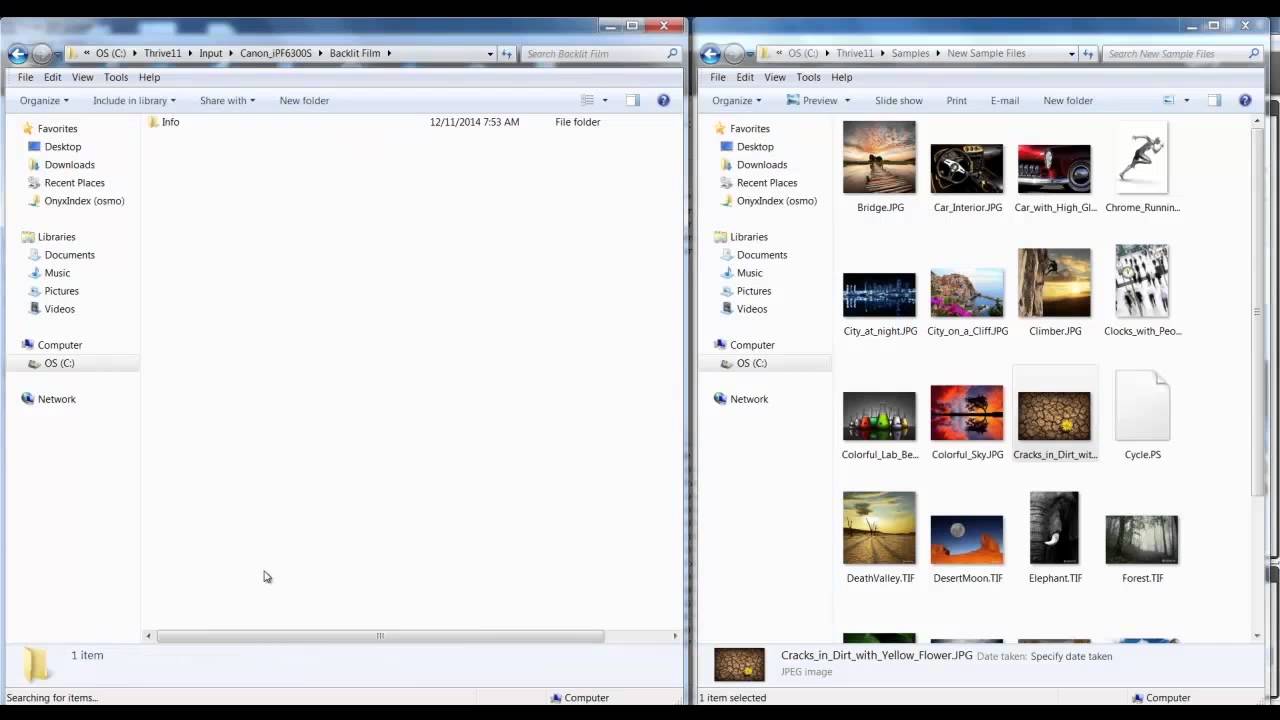Open Share with dropdown
The width and height of the screenshot is (1280, 720).
[227, 100]
